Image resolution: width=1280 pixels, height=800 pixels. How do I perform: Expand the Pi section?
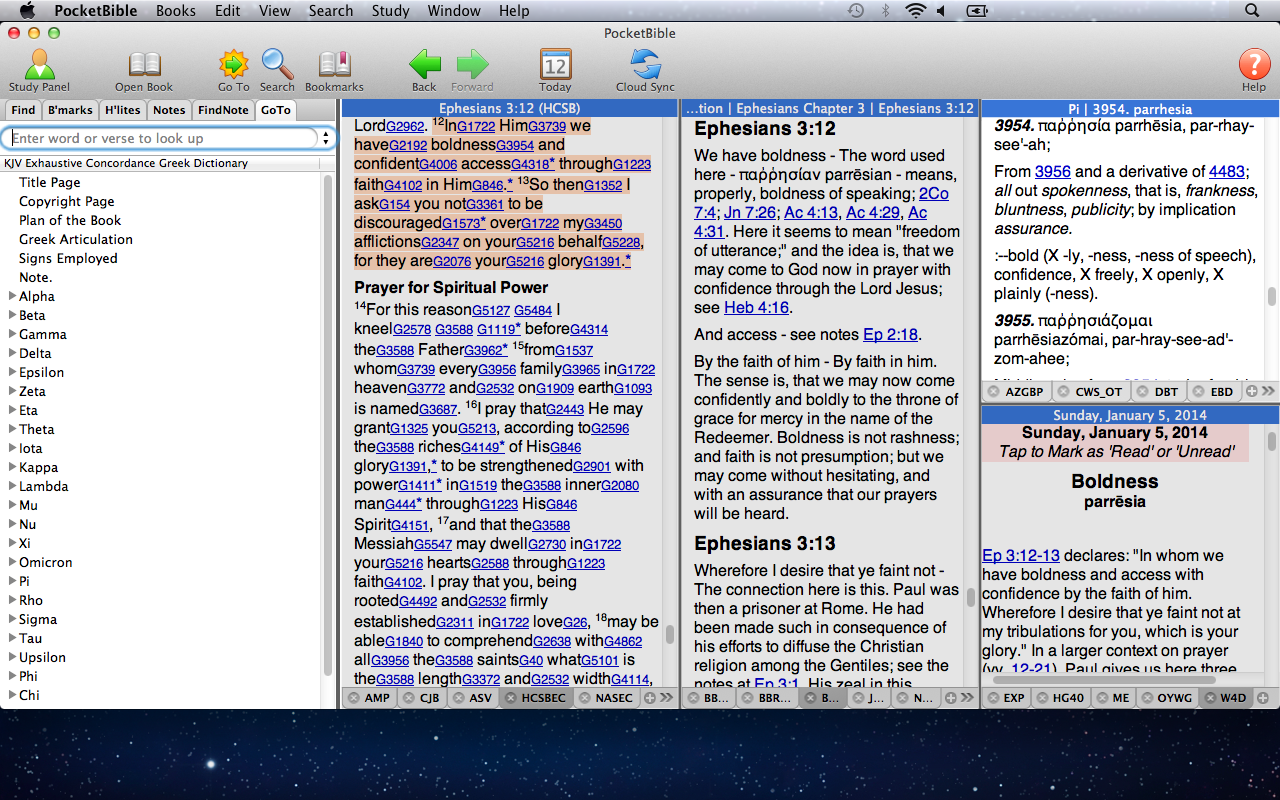(x=12, y=581)
